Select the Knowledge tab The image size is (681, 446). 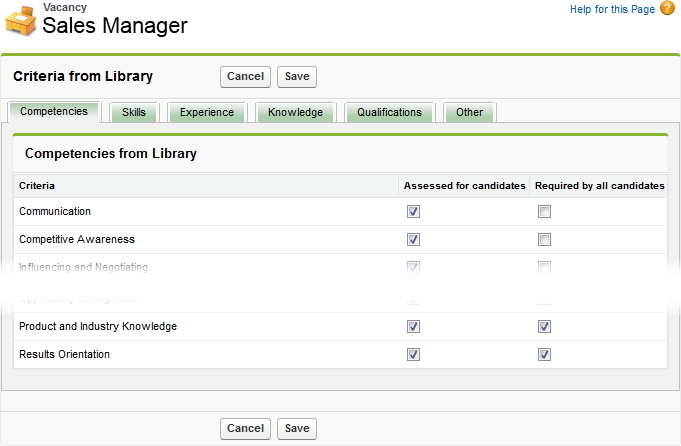click(x=295, y=112)
